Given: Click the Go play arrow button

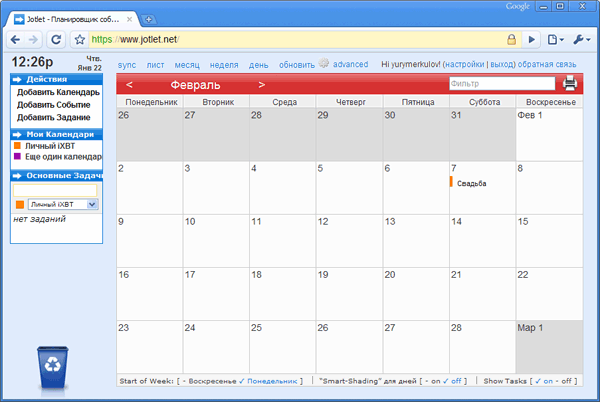Looking at the screenshot, I should [532, 39].
